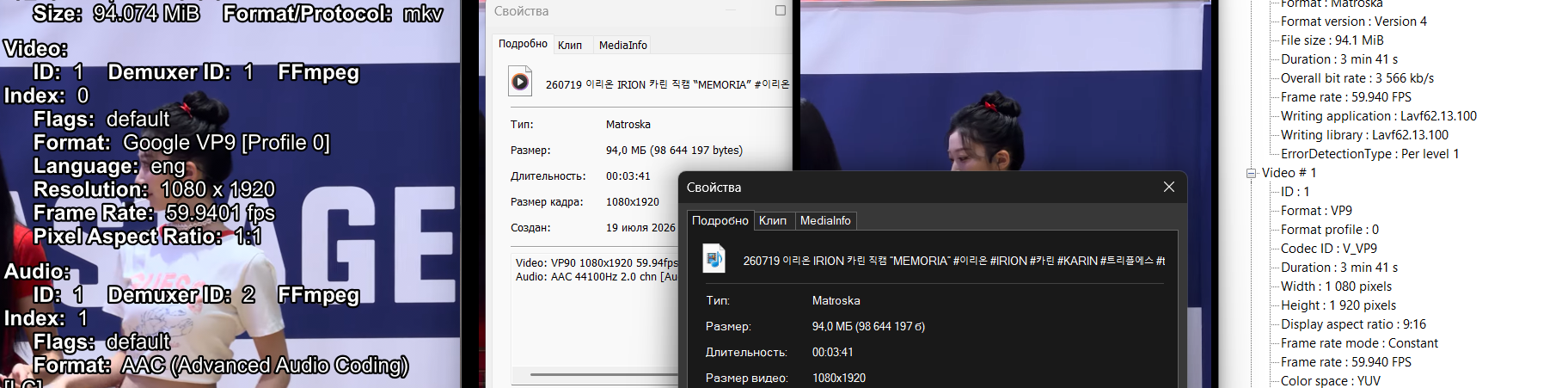Viewport: 1568px width, 388px height.
Task: Close the dark Свойства dialog
Action: coord(1169,187)
